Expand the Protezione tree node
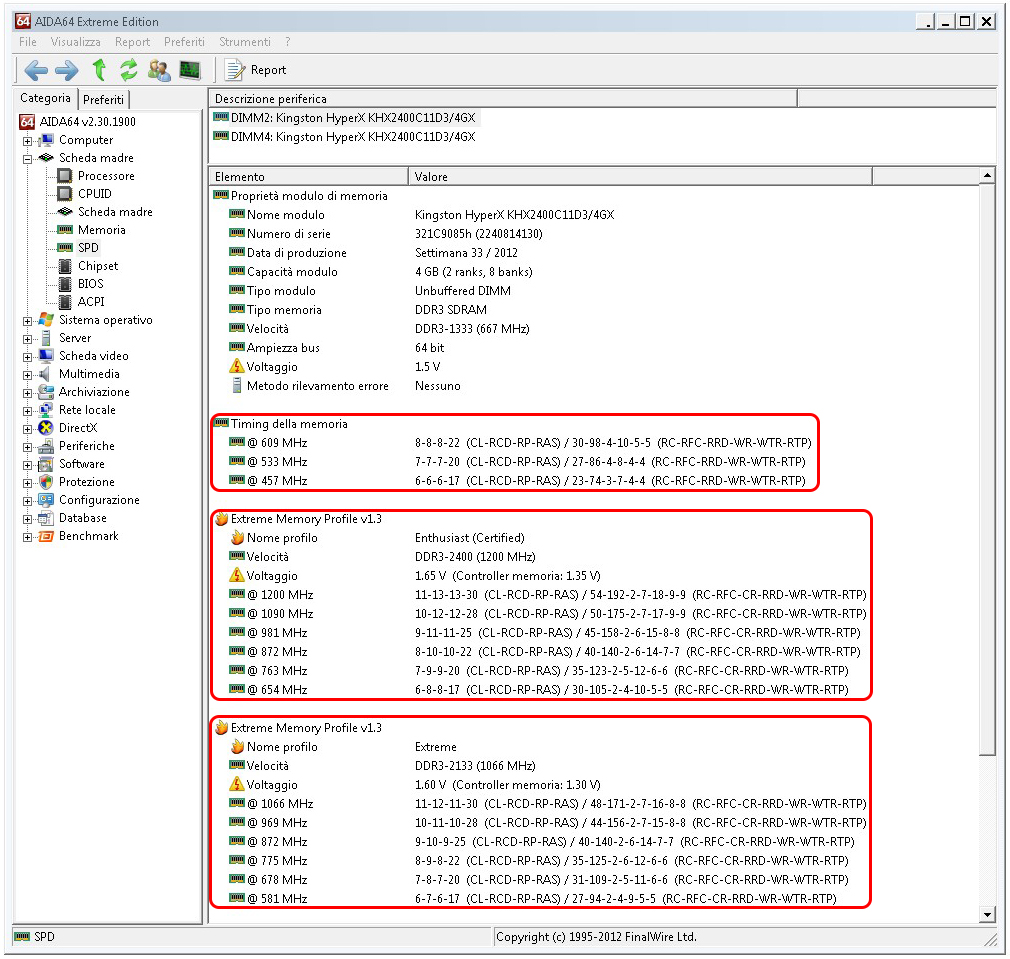The height and width of the screenshot is (959, 1010). point(27,483)
